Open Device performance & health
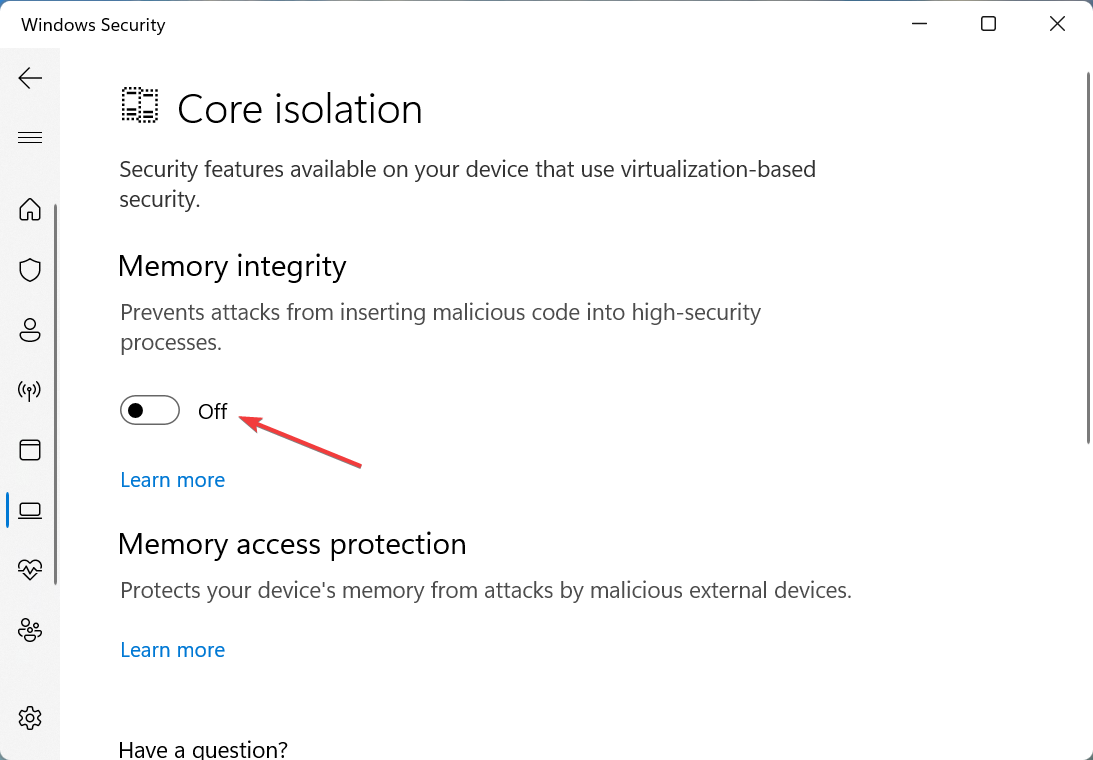 click(30, 569)
